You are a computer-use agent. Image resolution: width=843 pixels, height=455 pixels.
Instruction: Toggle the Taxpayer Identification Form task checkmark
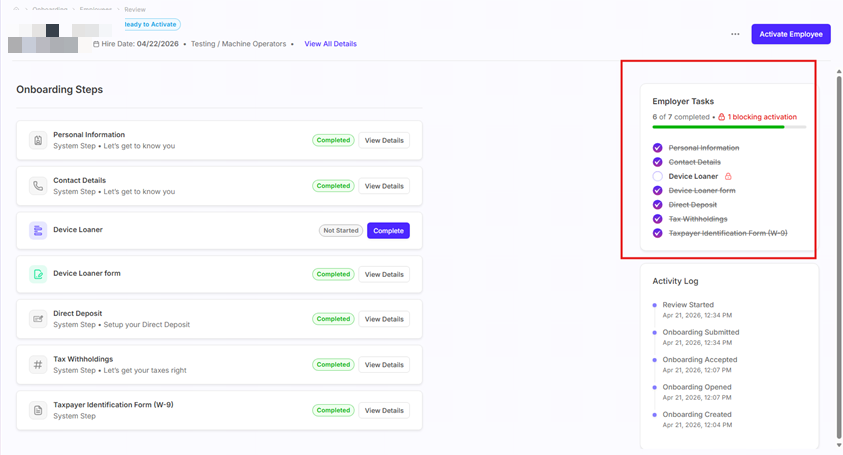[x=658, y=233]
